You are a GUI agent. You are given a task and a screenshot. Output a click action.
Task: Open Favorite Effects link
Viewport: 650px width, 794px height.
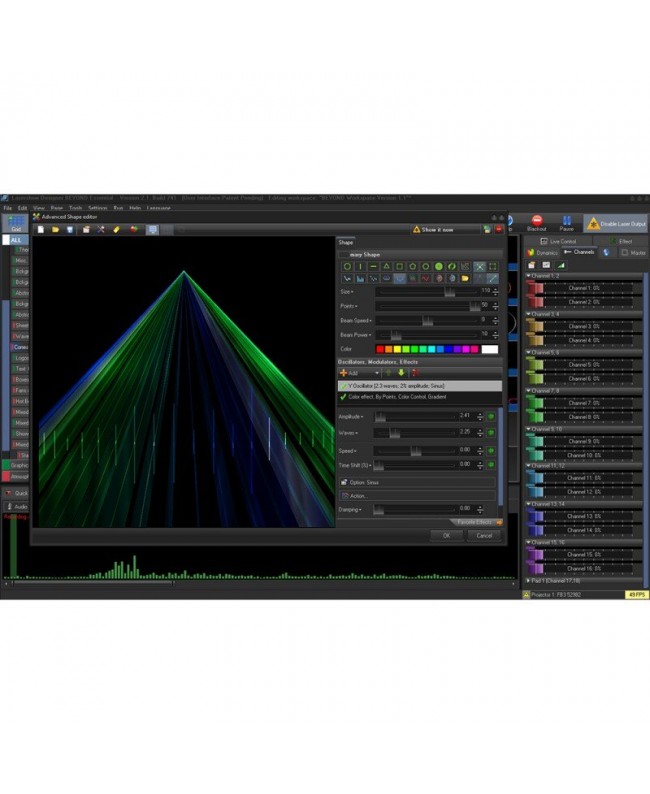click(x=476, y=522)
